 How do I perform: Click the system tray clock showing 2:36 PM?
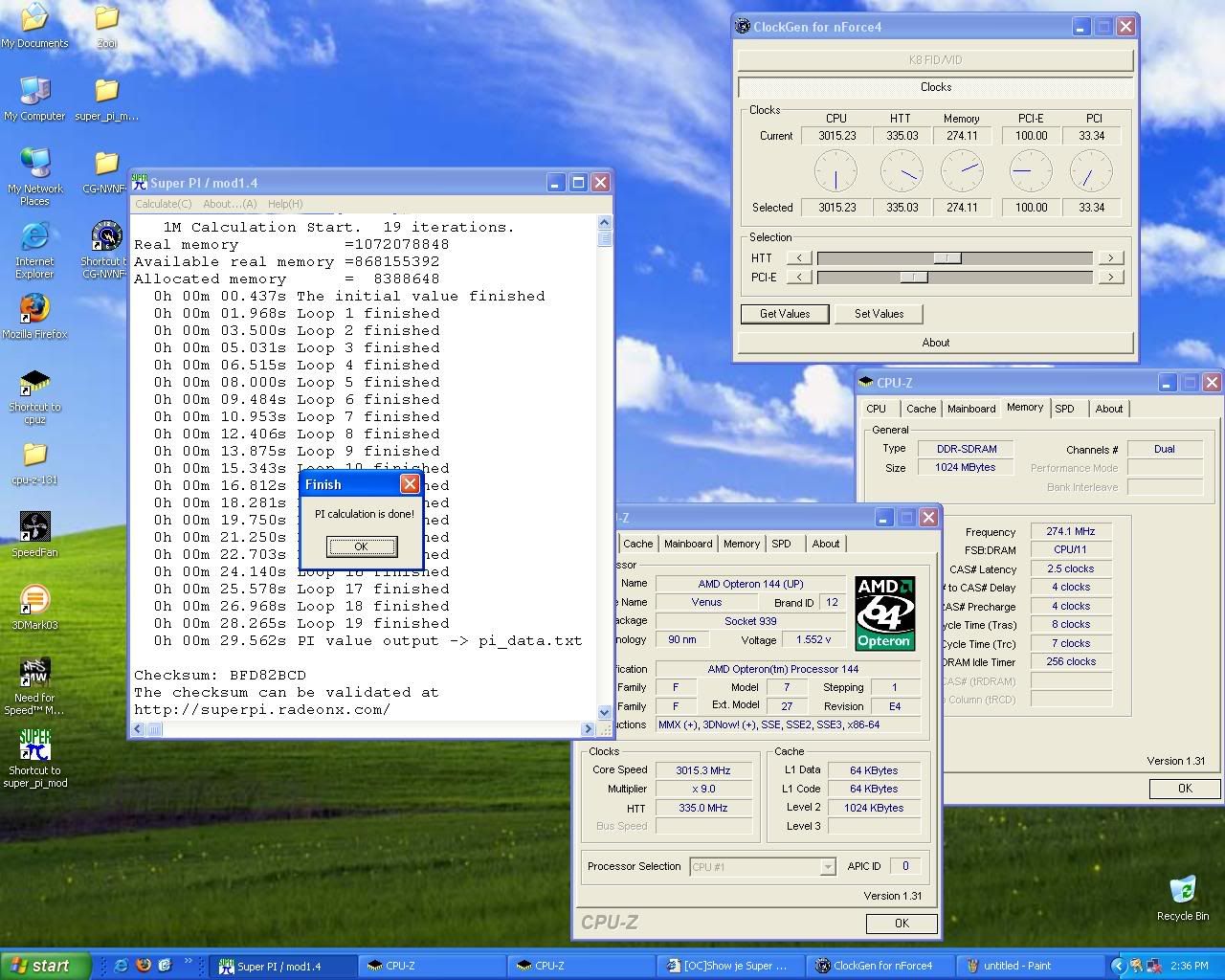coord(1189,966)
